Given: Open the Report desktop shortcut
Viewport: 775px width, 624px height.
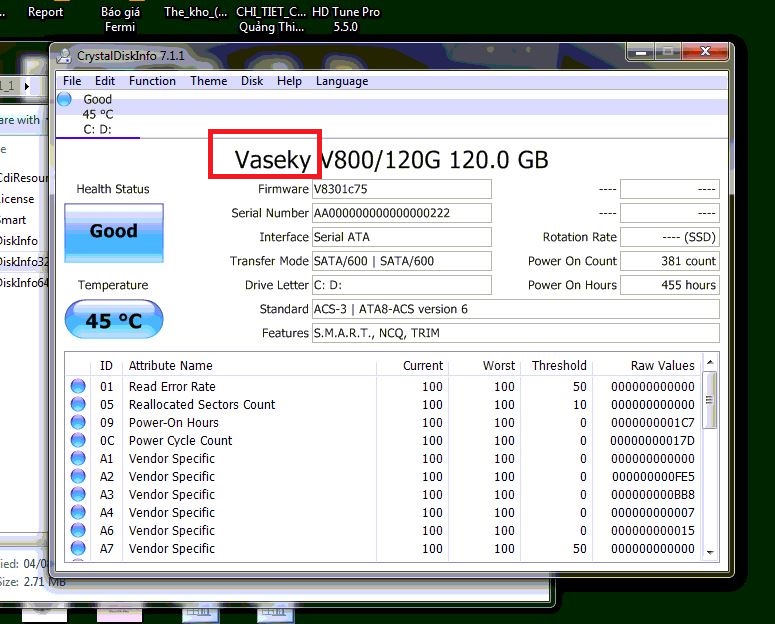Looking at the screenshot, I should 45,12.
